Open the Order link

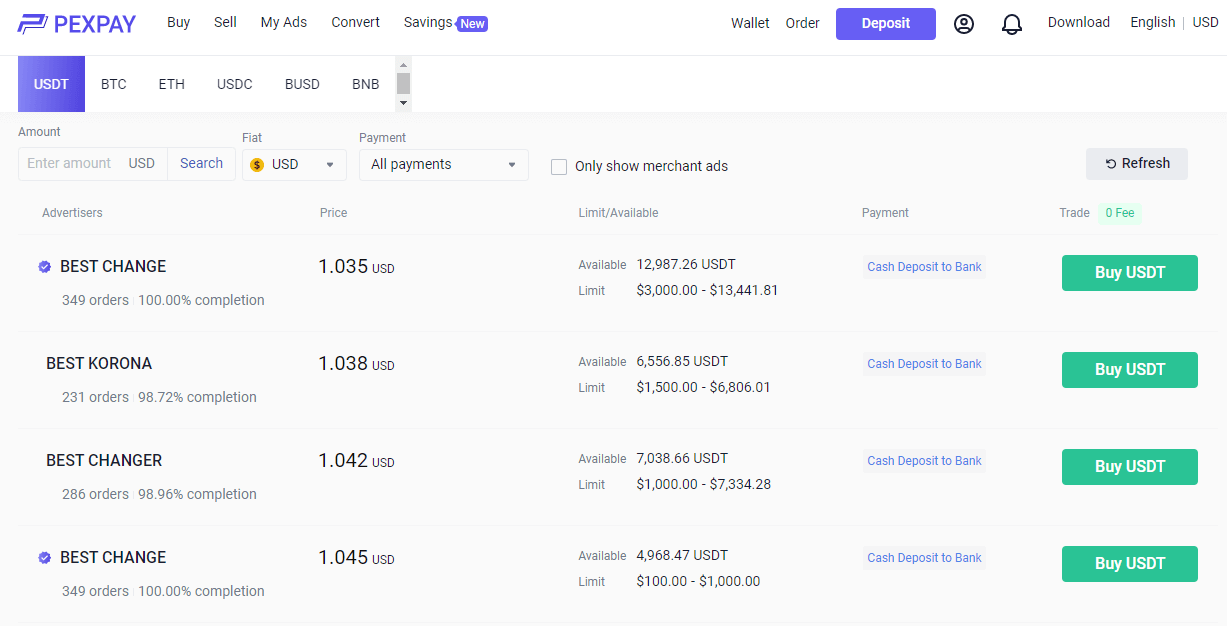(x=803, y=23)
